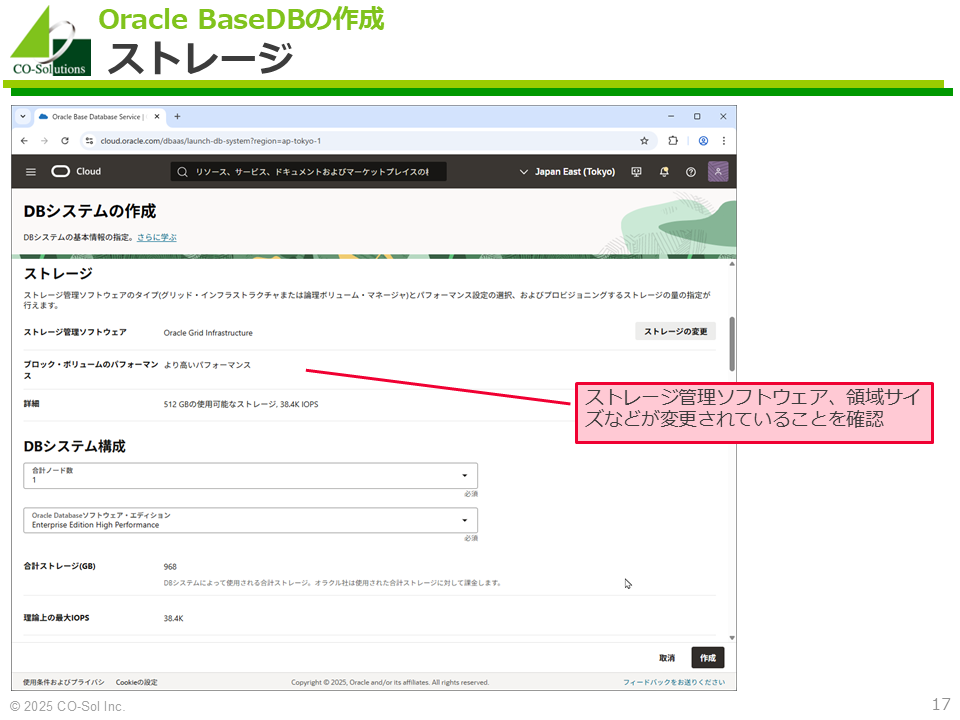Click the scrollbar up arrow
This screenshot has width=960, height=720.
click(x=732, y=264)
